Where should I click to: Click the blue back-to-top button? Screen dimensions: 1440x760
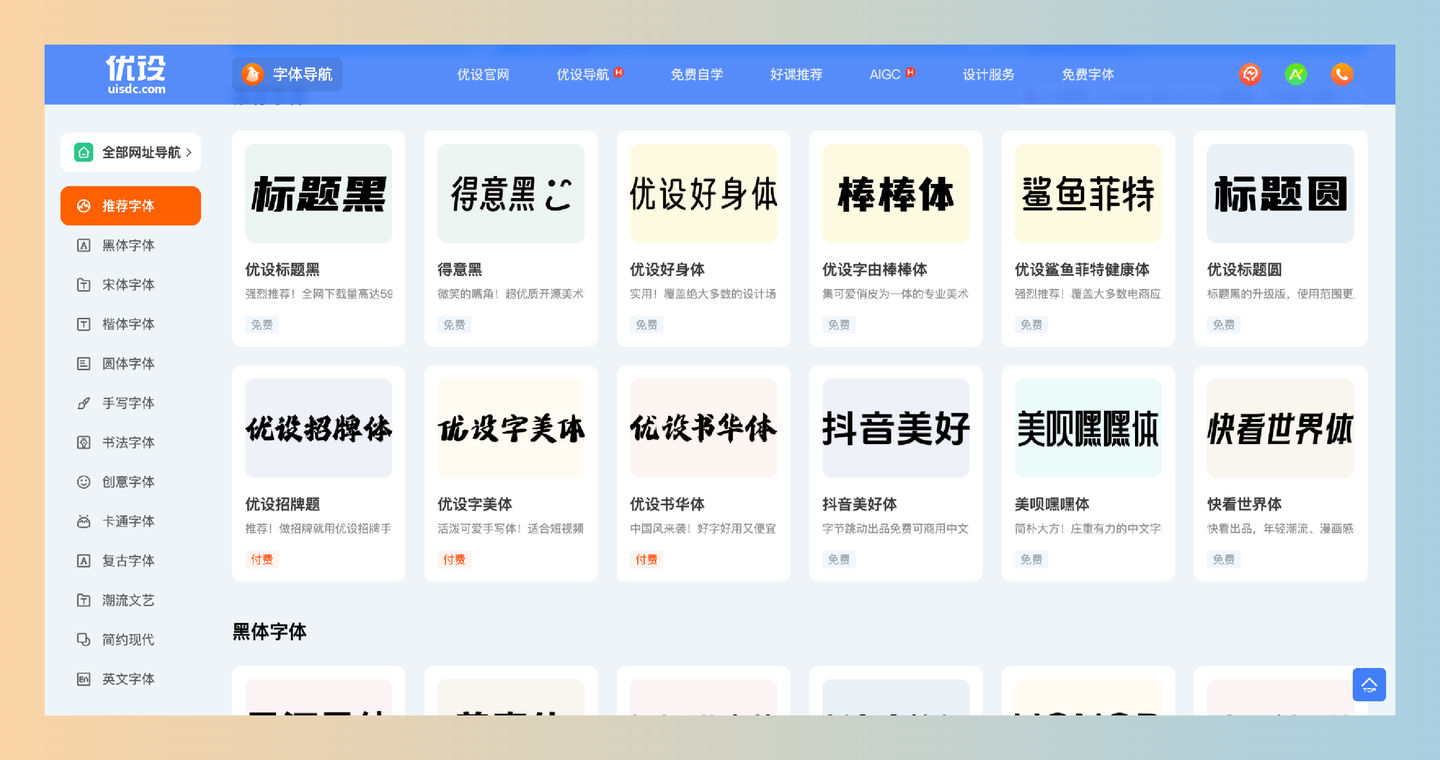[x=1369, y=684]
